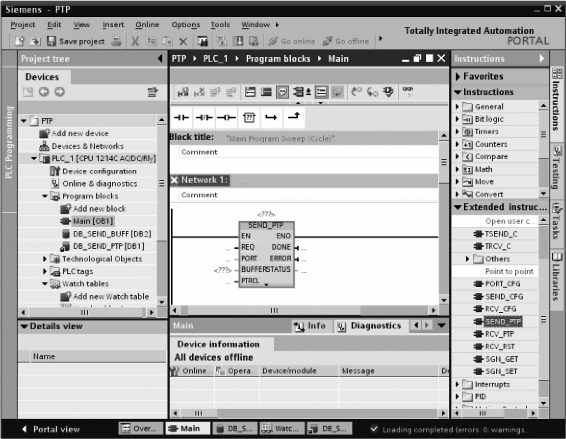Insert an empty box instruction

[249, 117]
